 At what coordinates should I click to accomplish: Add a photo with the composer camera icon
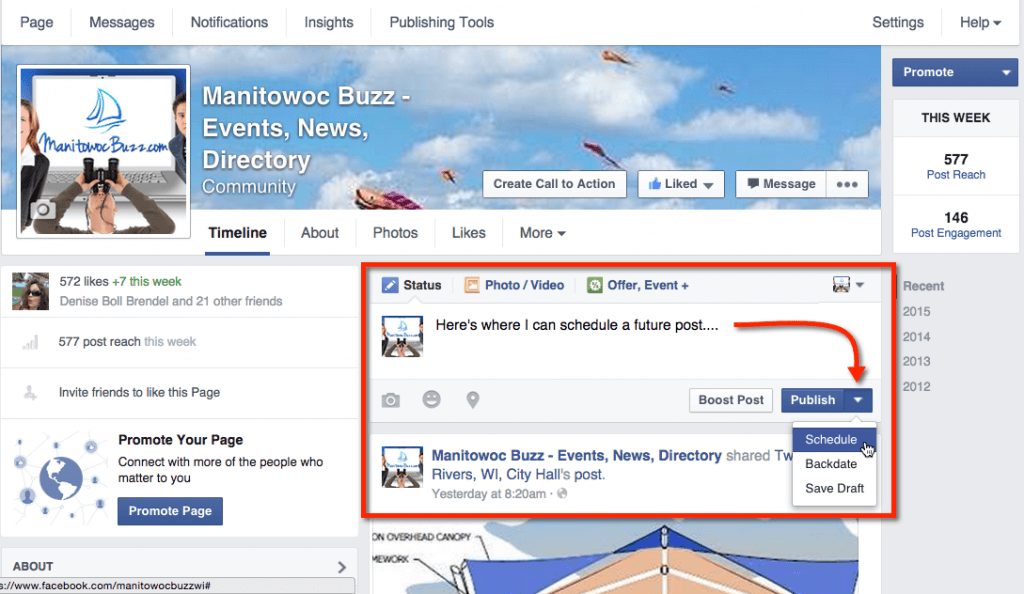391,400
